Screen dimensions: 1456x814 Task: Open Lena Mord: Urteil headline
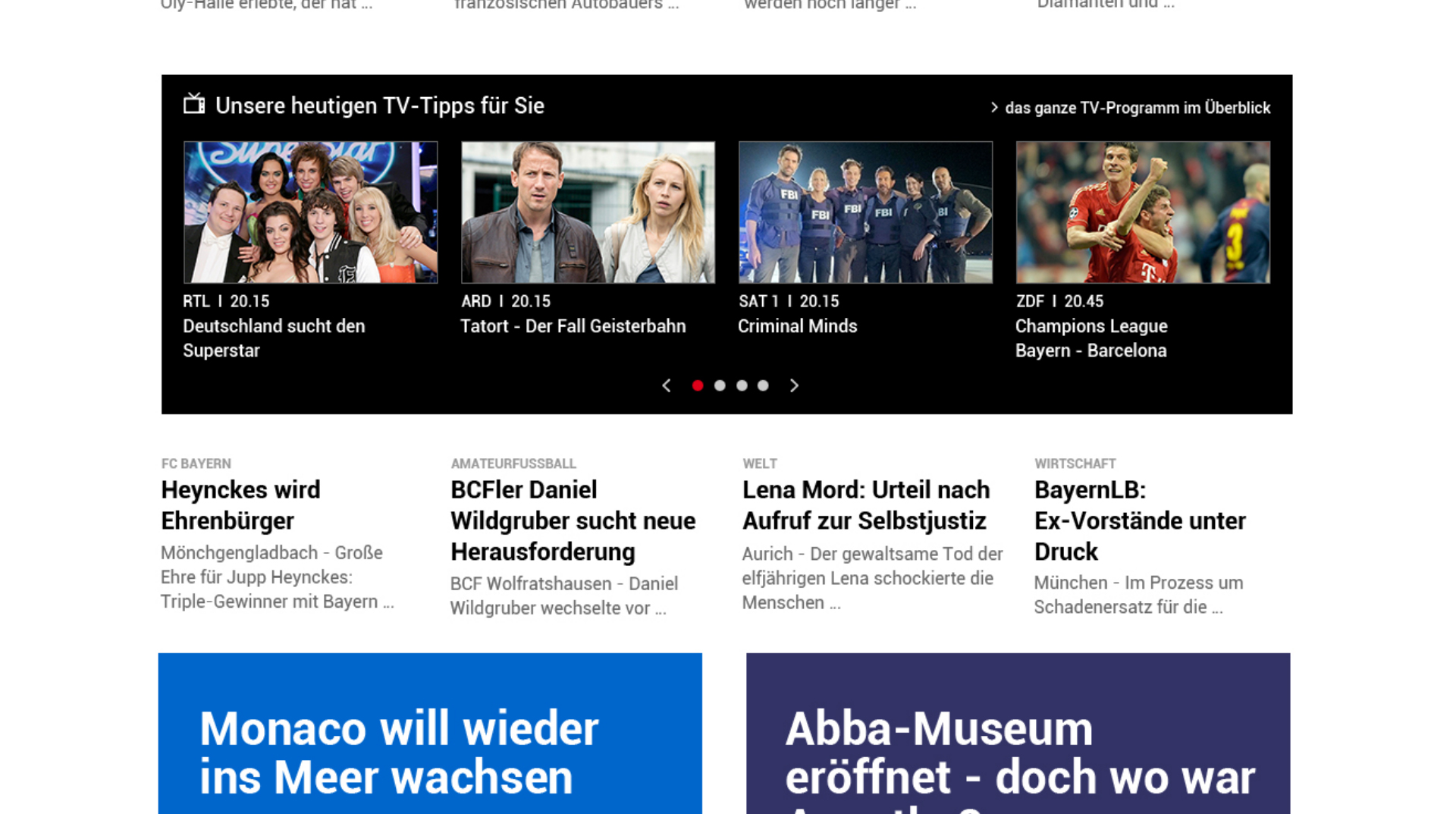click(866, 505)
